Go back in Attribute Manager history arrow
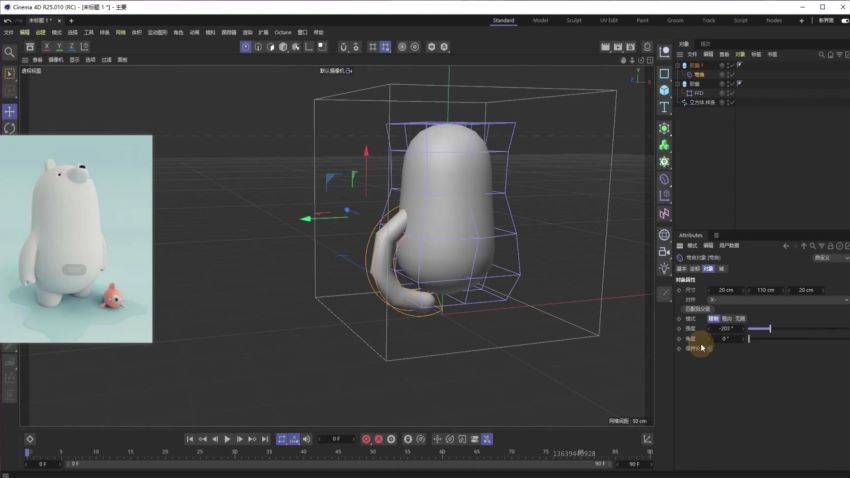Image resolution: width=850 pixels, height=478 pixels. tap(785, 246)
